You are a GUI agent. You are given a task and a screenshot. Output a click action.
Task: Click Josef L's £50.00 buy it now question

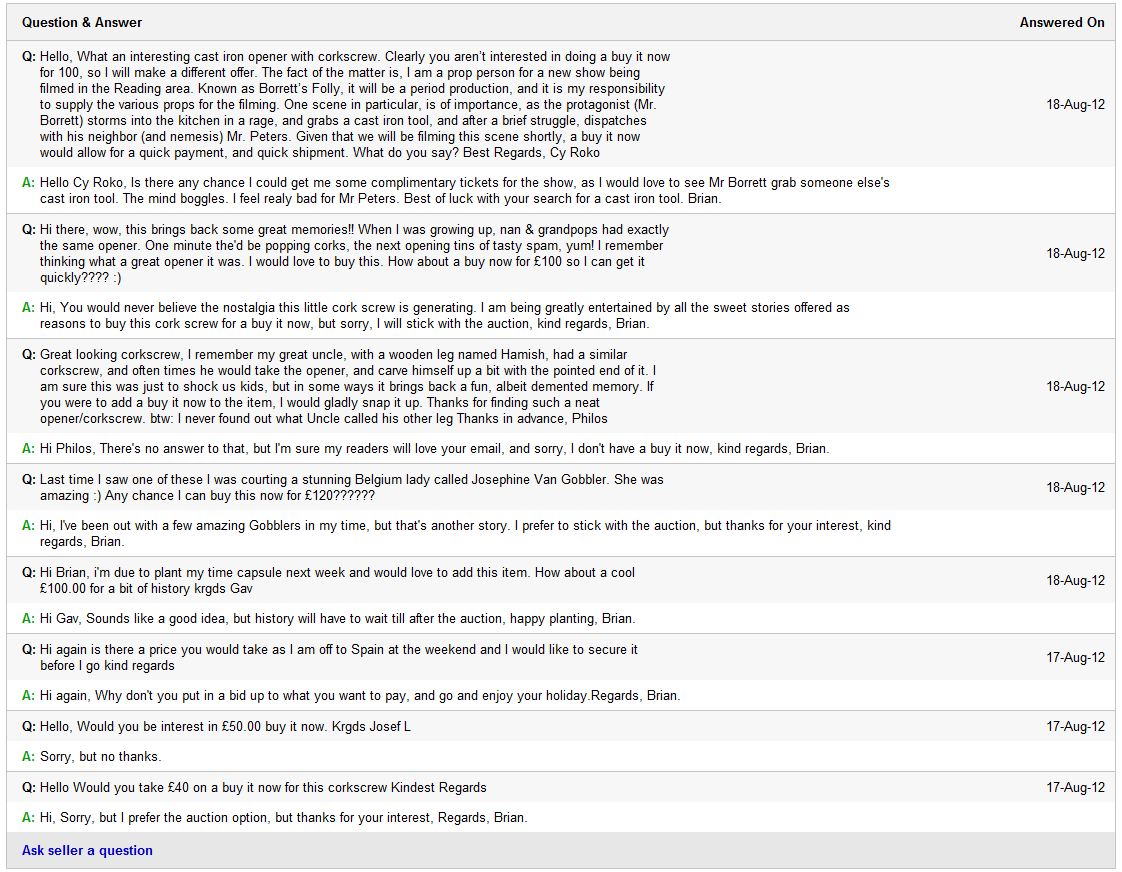tap(225, 726)
